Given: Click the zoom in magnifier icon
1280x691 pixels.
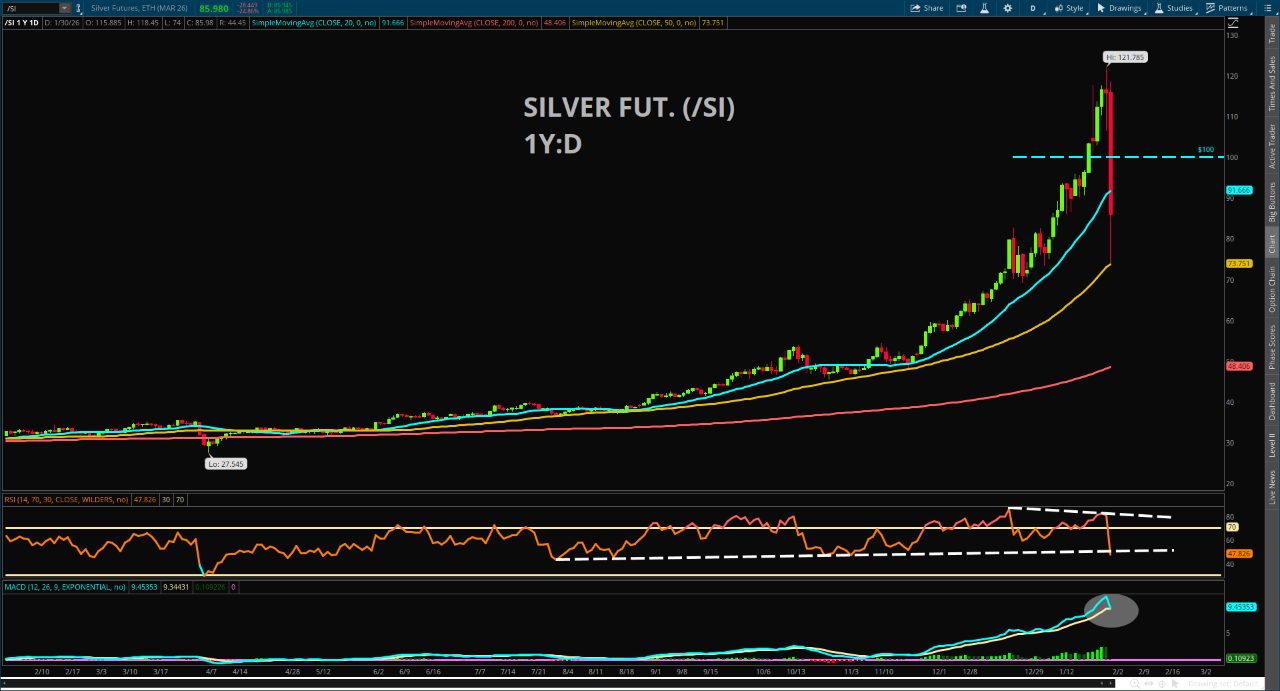Looking at the screenshot, I should click(x=1136, y=684).
